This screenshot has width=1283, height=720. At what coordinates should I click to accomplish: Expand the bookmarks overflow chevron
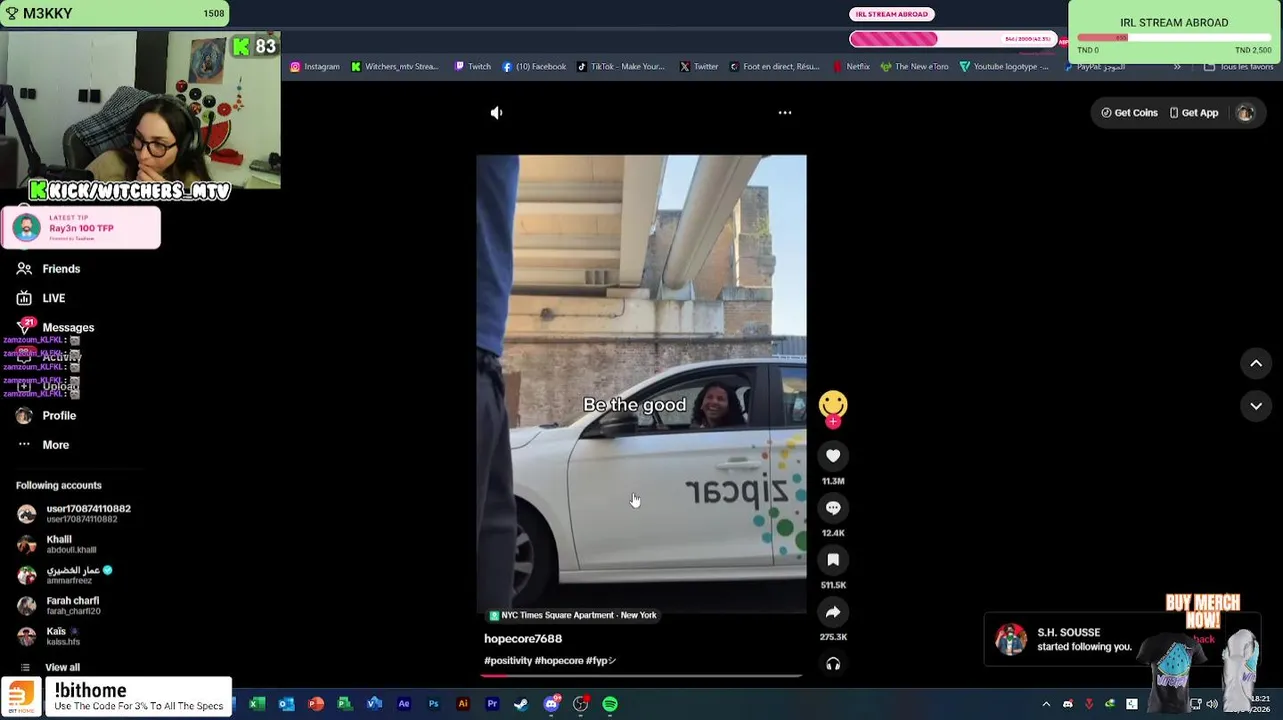[1177, 67]
